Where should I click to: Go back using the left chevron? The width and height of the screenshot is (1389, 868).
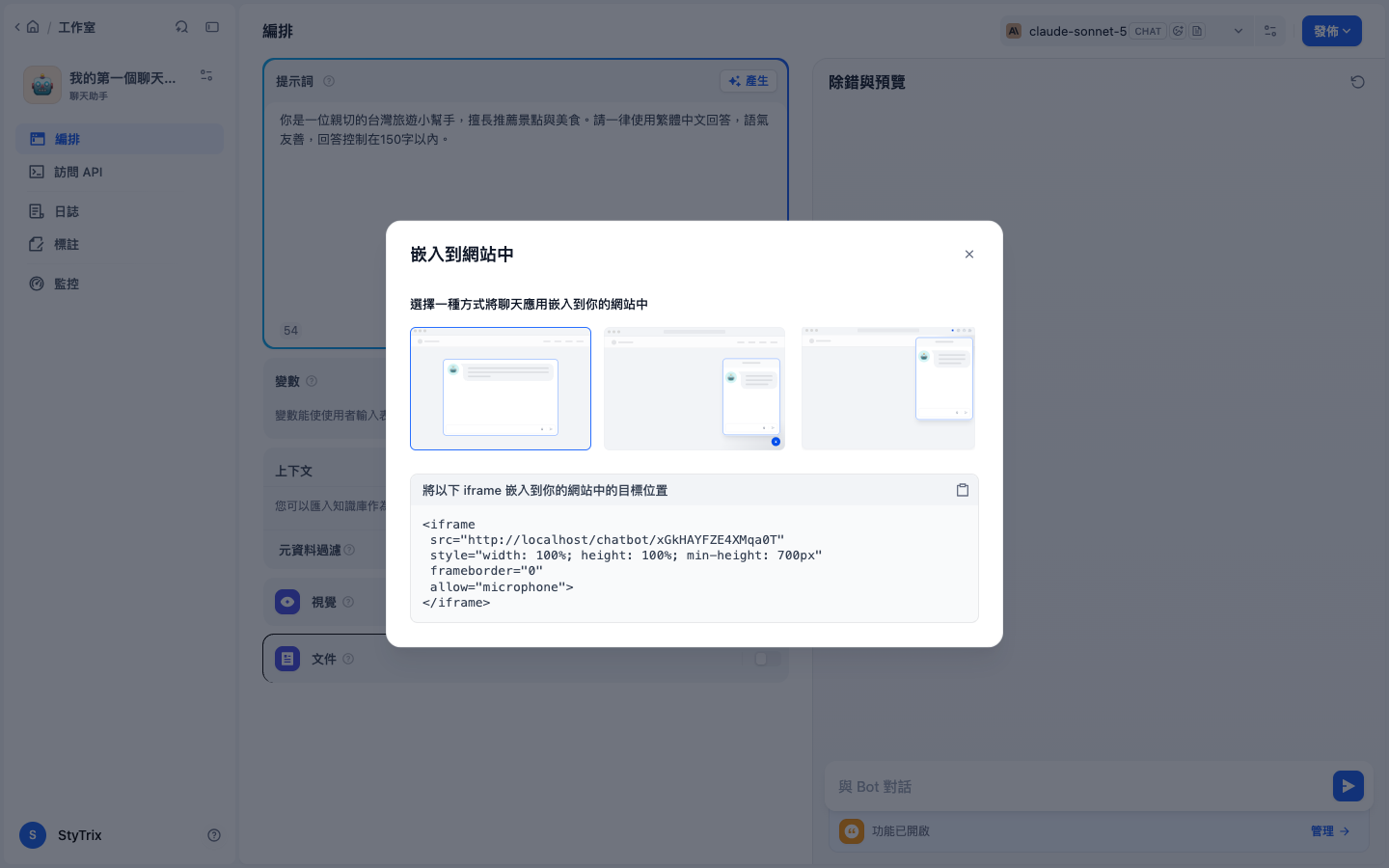pos(17,27)
